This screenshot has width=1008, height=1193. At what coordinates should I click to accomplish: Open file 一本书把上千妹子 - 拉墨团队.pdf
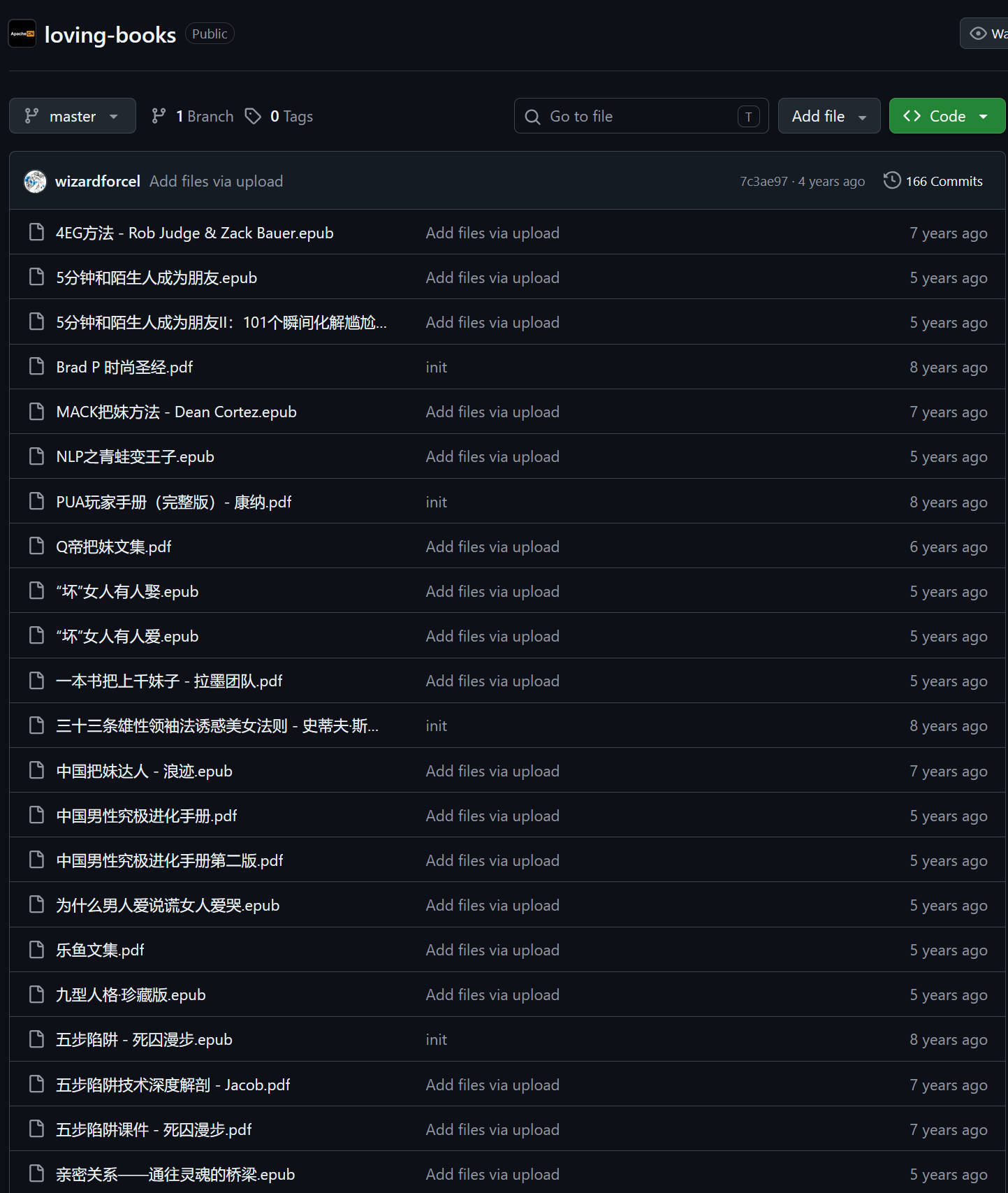[169, 681]
